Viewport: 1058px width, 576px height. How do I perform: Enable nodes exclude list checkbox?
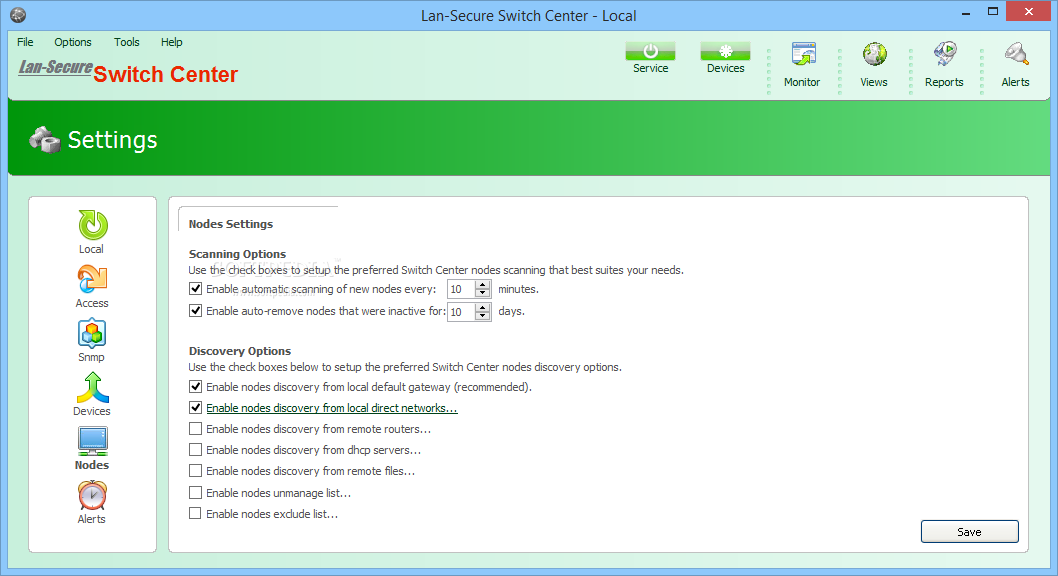click(x=196, y=513)
